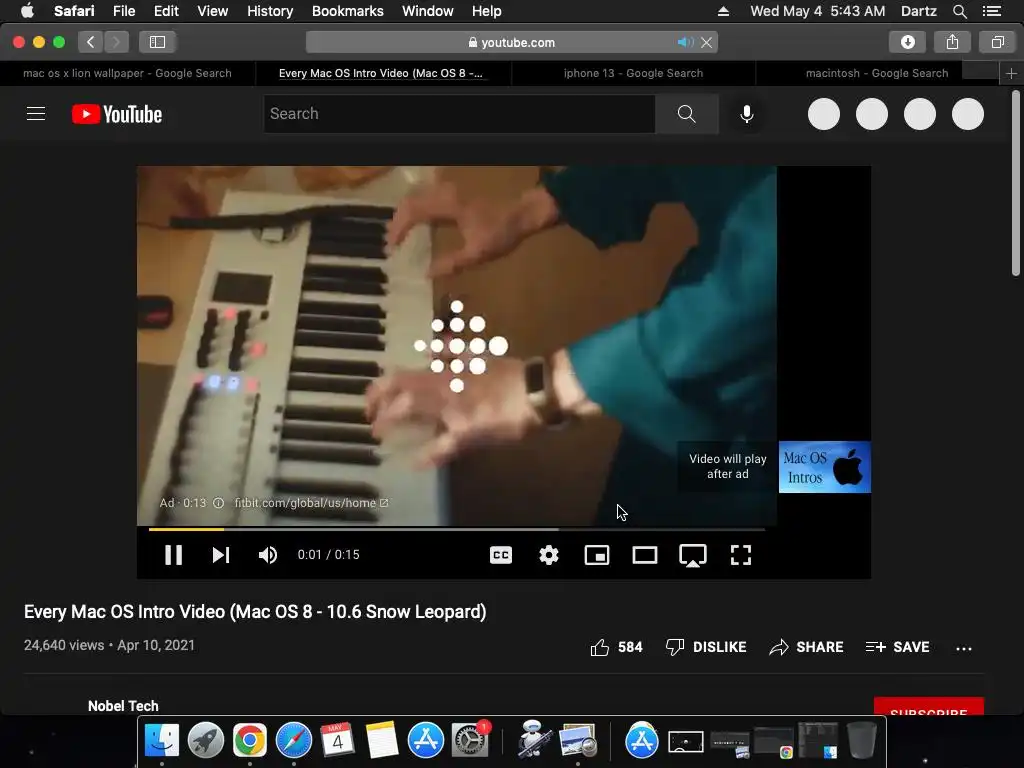Open the player settings gear
Viewport: 1024px width, 768px height.
point(549,555)
